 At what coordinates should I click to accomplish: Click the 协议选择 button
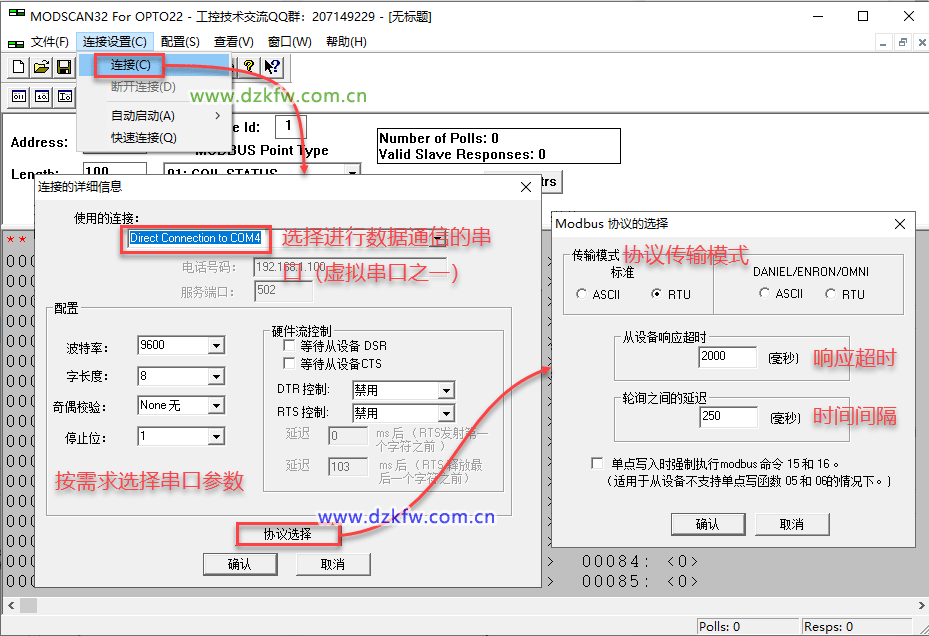(287, 534)
